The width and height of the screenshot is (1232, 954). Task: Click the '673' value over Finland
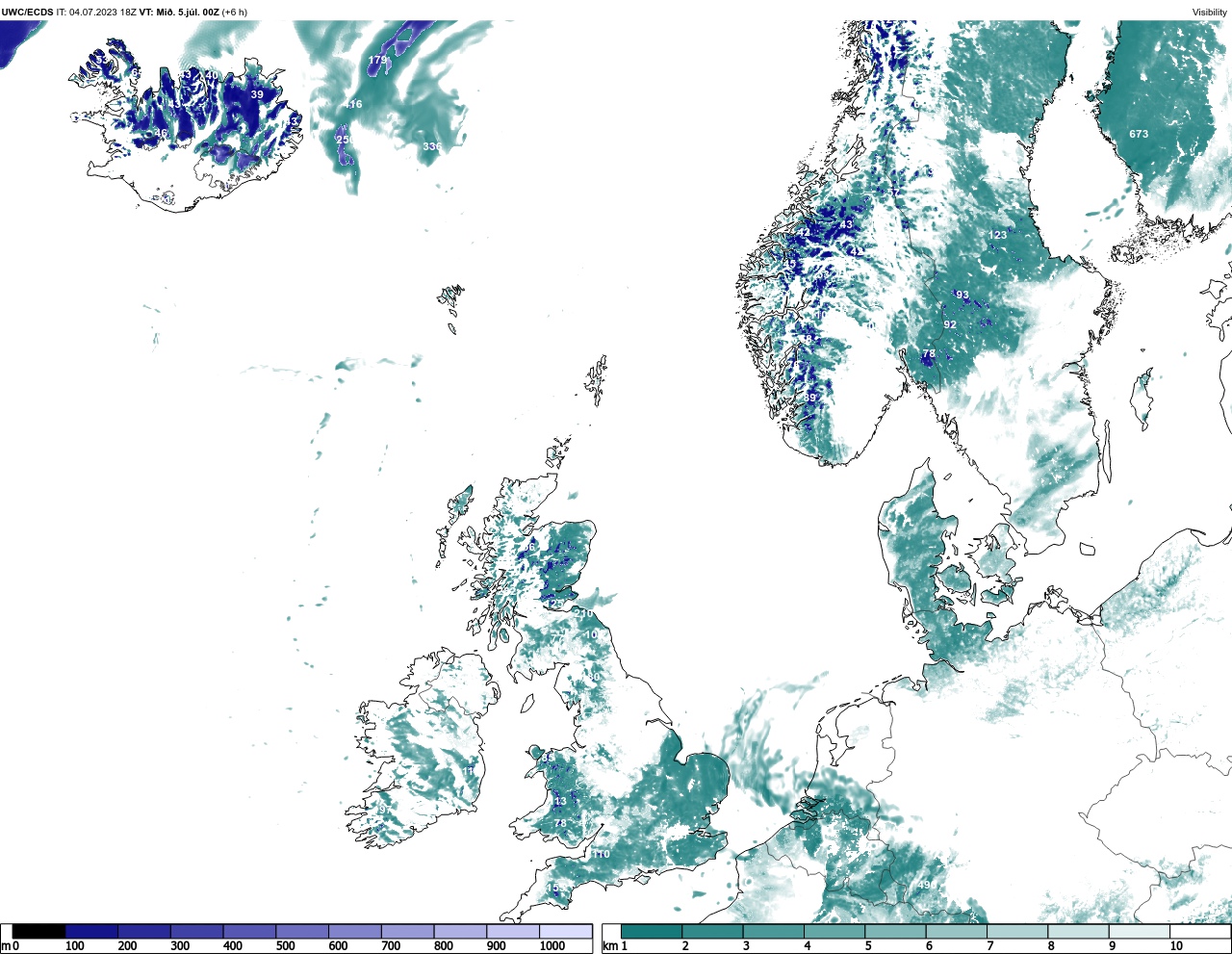(1139, 134)
